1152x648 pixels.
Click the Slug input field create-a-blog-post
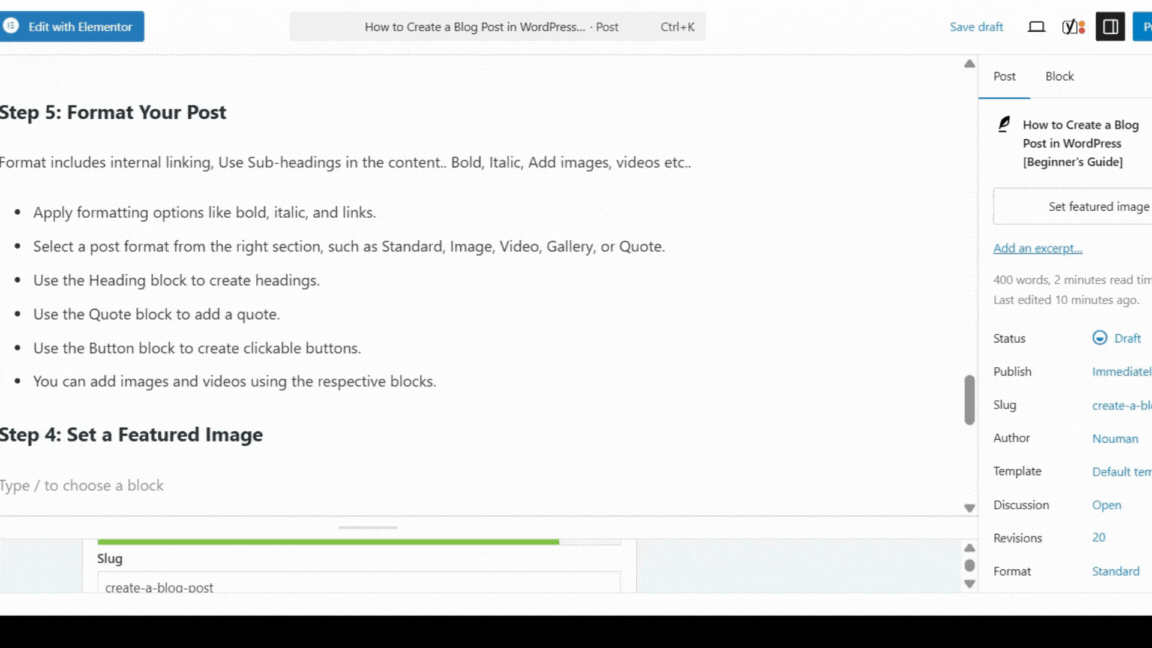[359, 583]
